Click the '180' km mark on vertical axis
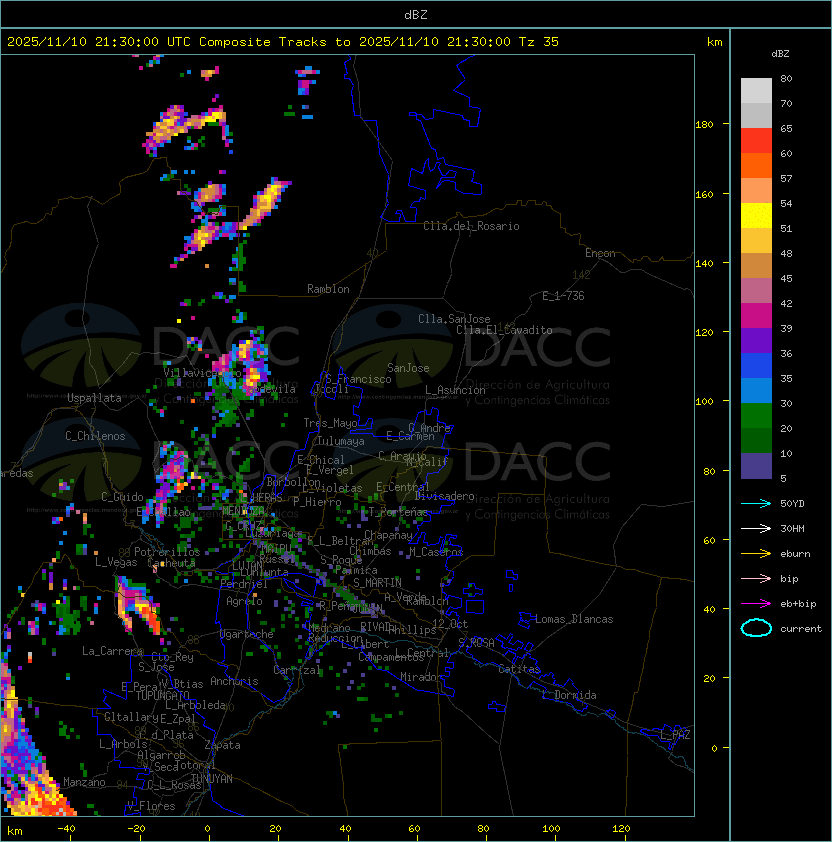Image resolution: width=832 pixels, height=842 pixels. [x=704, y=125]
